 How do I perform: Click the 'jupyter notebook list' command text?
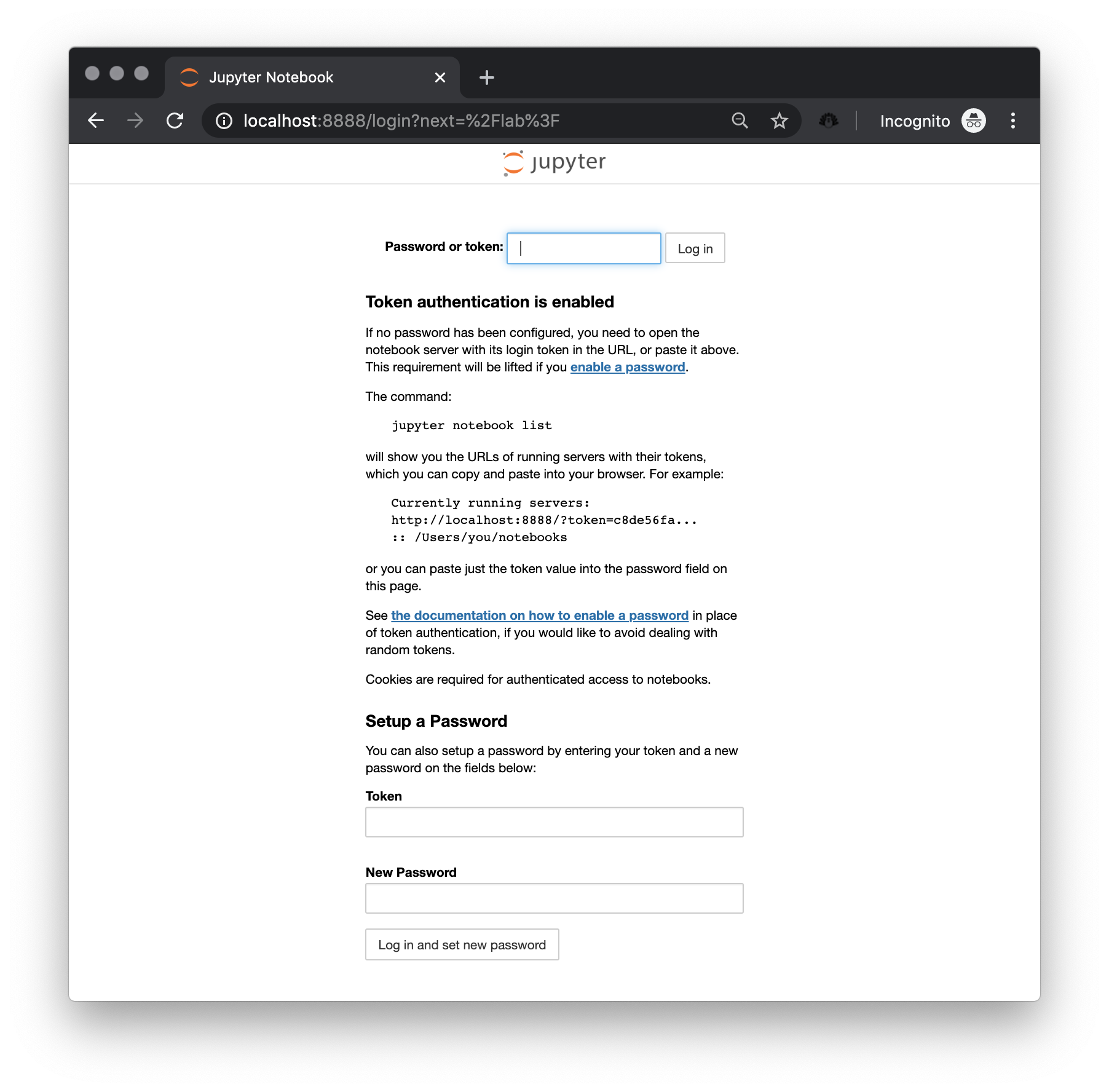[472, 425]
